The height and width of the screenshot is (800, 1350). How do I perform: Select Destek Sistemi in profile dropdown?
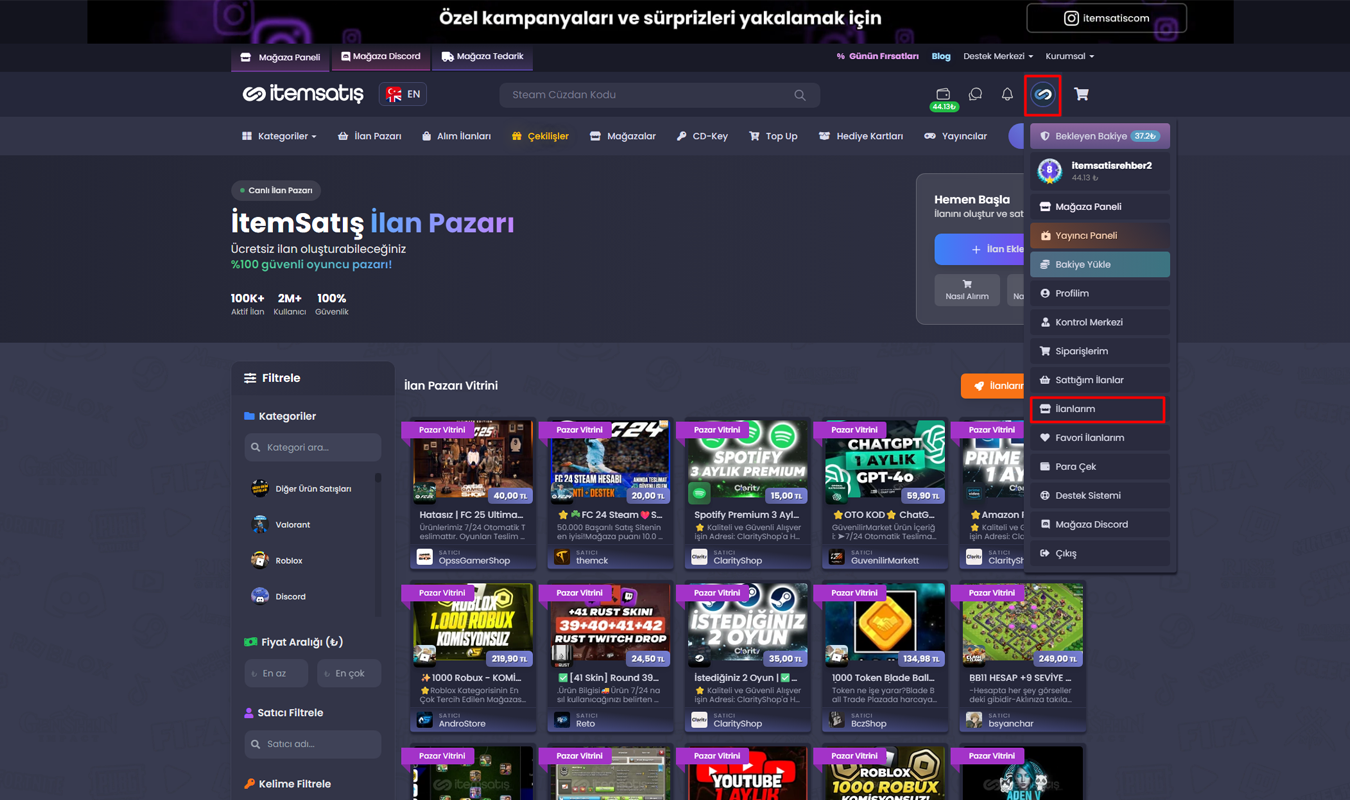pos(1100,496)
